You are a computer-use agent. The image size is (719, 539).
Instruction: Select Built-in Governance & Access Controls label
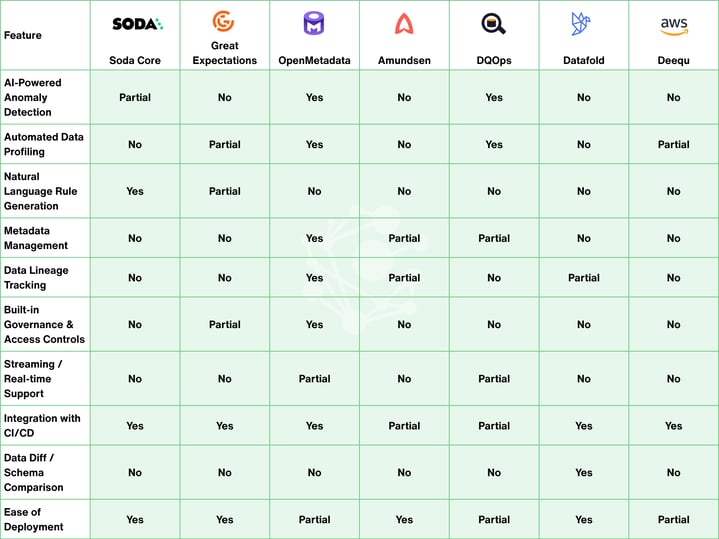(x=44, y=324)
